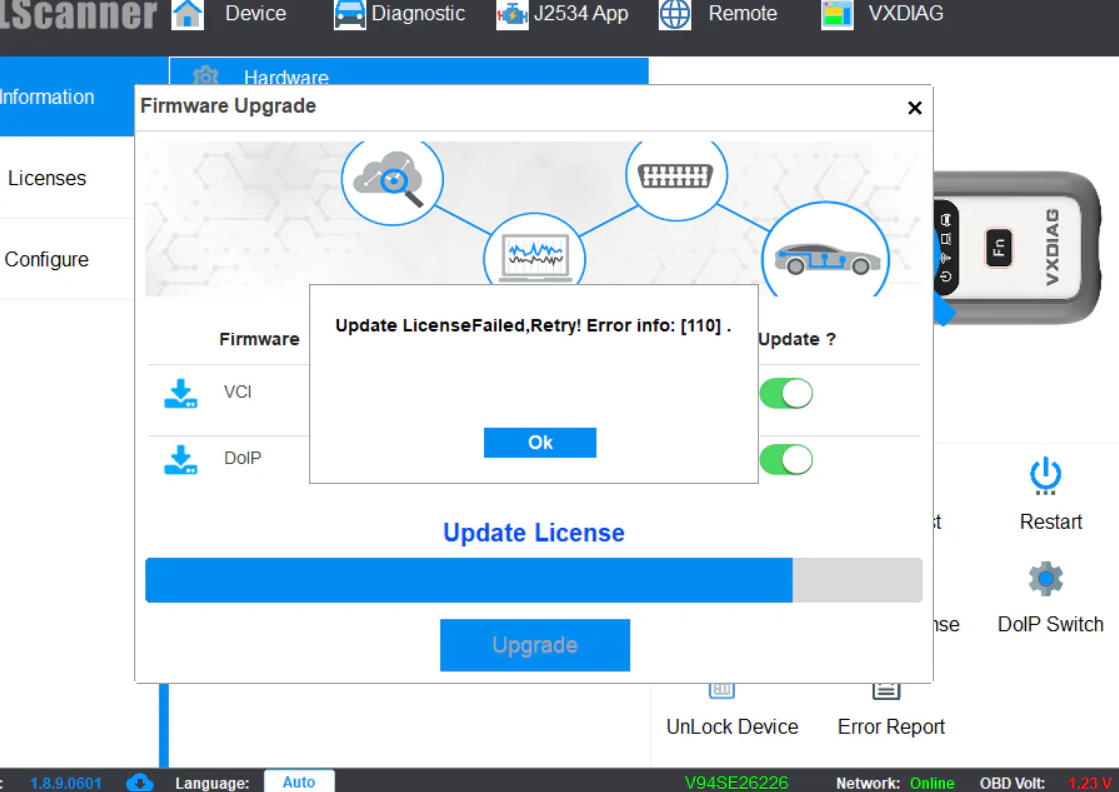The width and height of the screenshot is (1119, 792).
Task: Click the Update License heading
Action: coord(534,533)
